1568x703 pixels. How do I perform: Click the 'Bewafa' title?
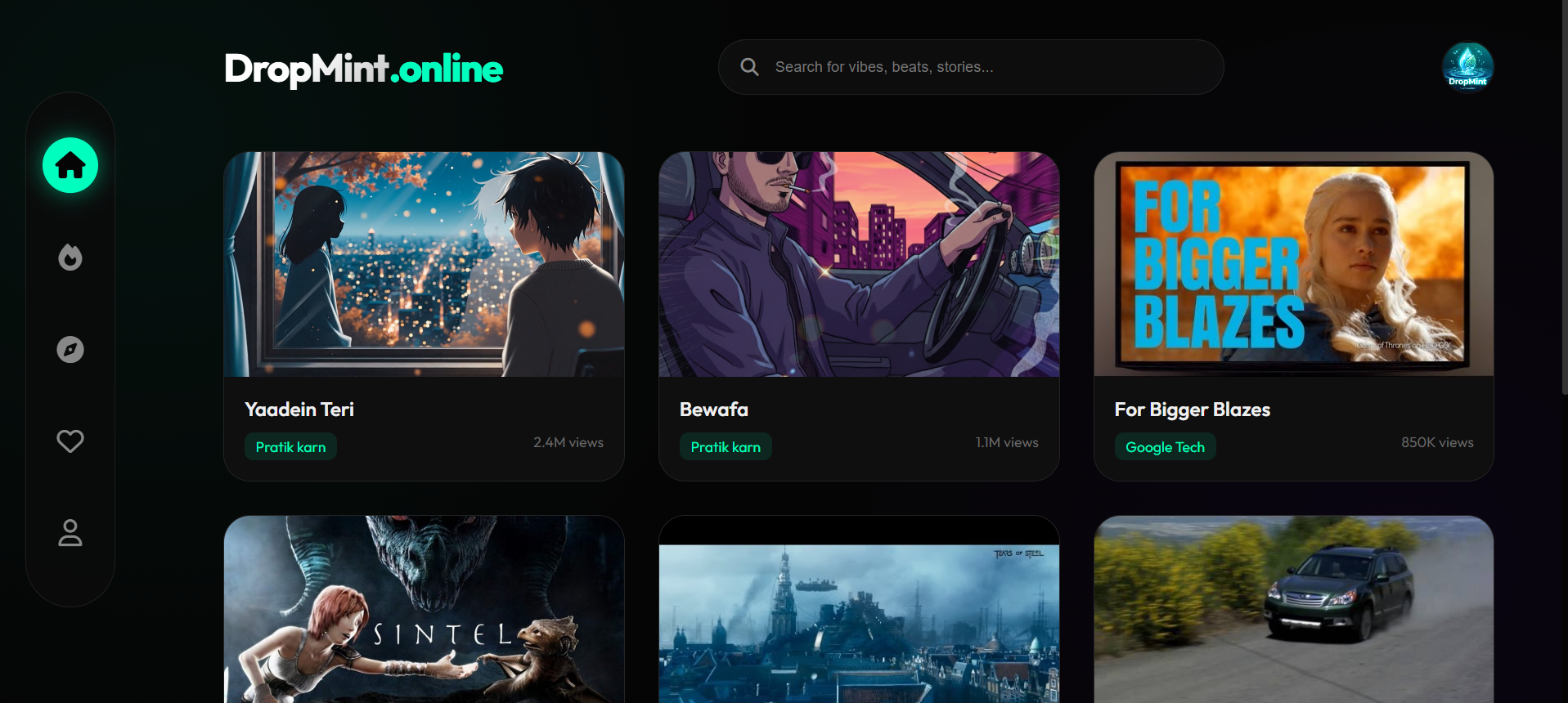coord(714,410)
